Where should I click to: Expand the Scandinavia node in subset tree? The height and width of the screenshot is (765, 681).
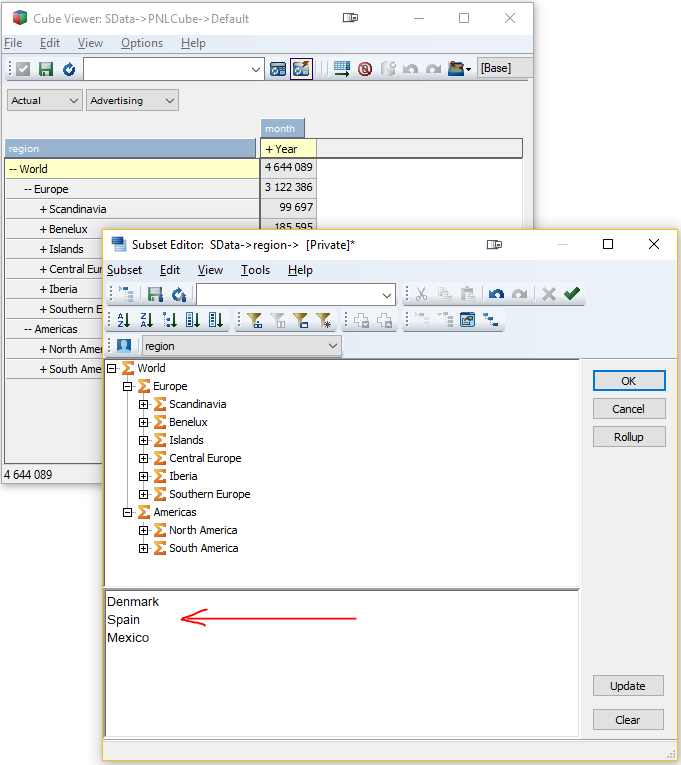click(x=144, y=404)
